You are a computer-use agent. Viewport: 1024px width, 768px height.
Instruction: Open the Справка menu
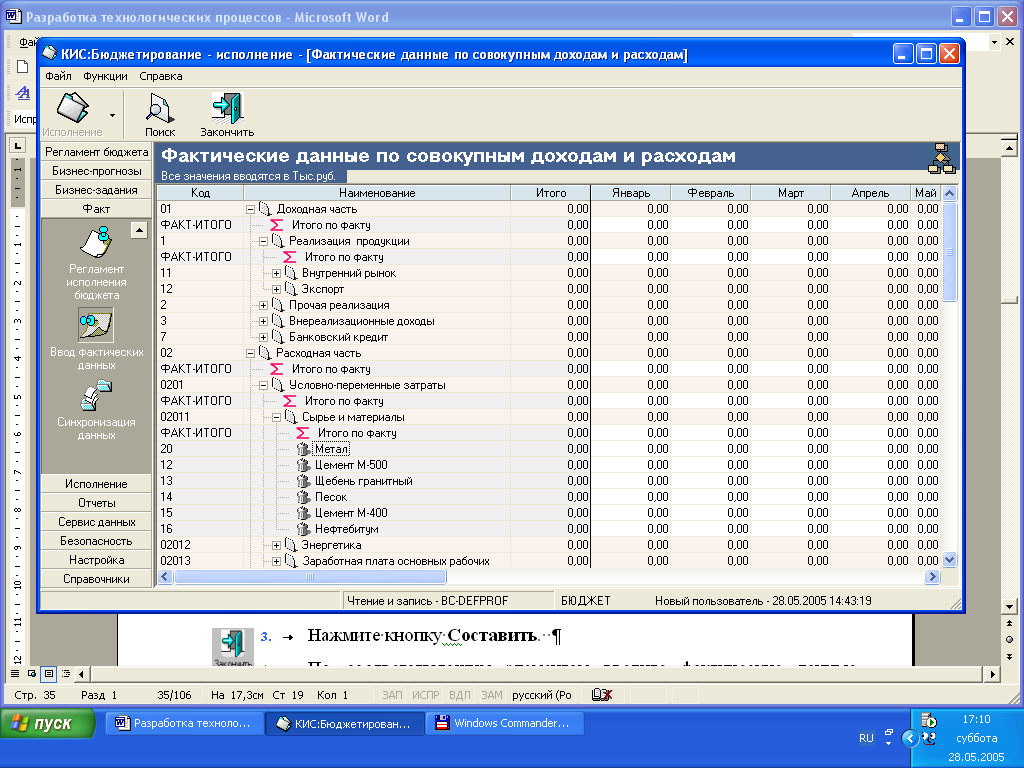(161, 76)
